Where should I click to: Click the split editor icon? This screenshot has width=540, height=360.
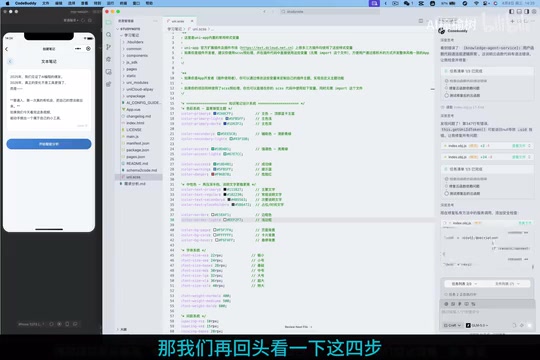(421, 21)
